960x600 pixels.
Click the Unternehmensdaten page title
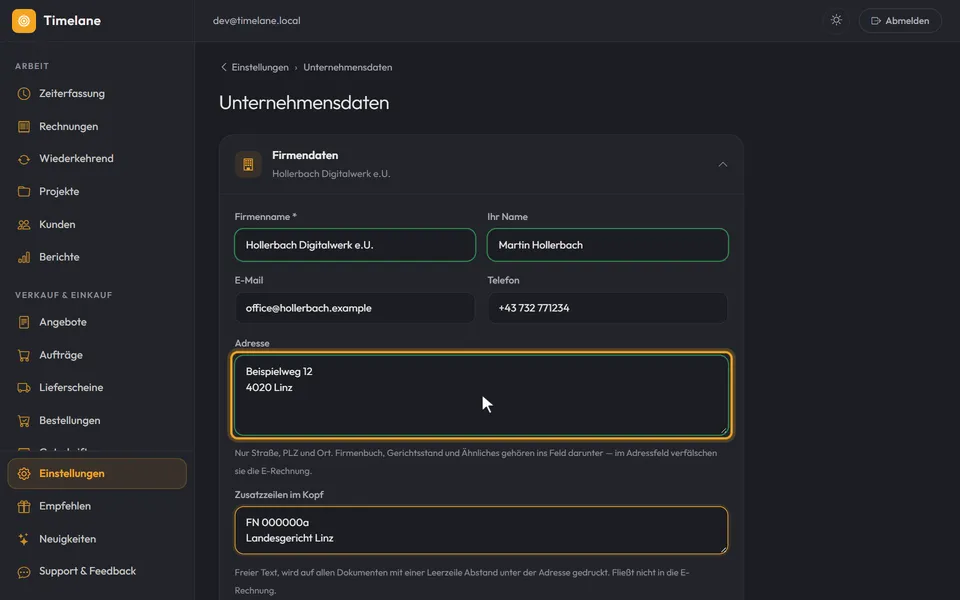304,102
